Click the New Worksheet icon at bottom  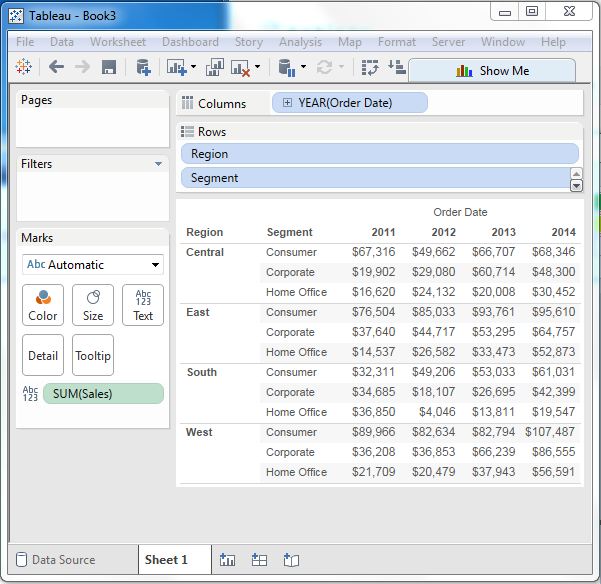227,560
